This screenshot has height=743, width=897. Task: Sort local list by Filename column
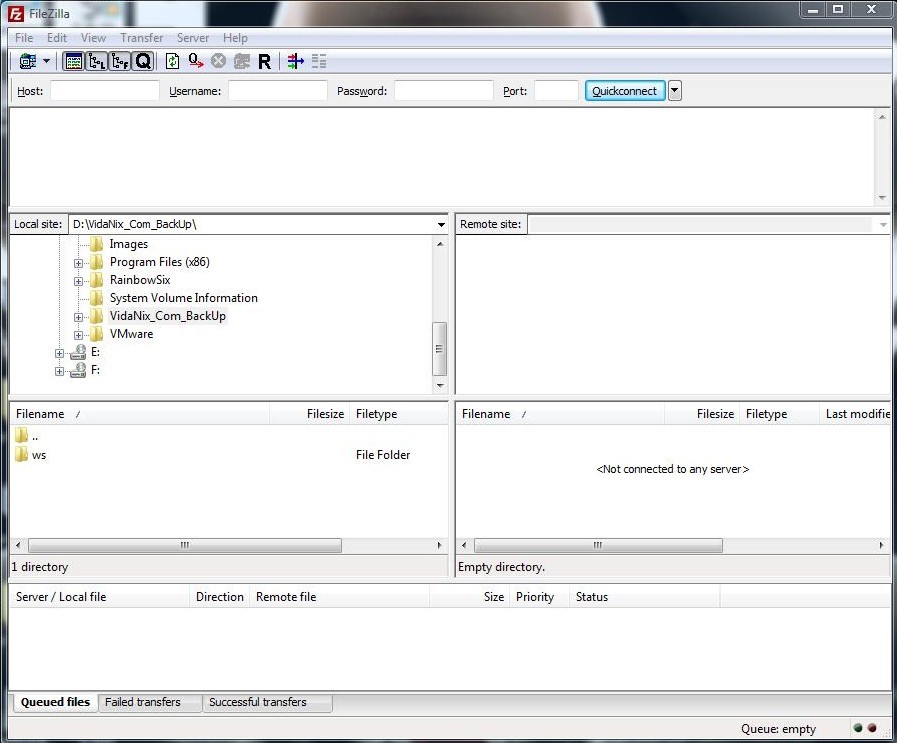coord(140,414)
